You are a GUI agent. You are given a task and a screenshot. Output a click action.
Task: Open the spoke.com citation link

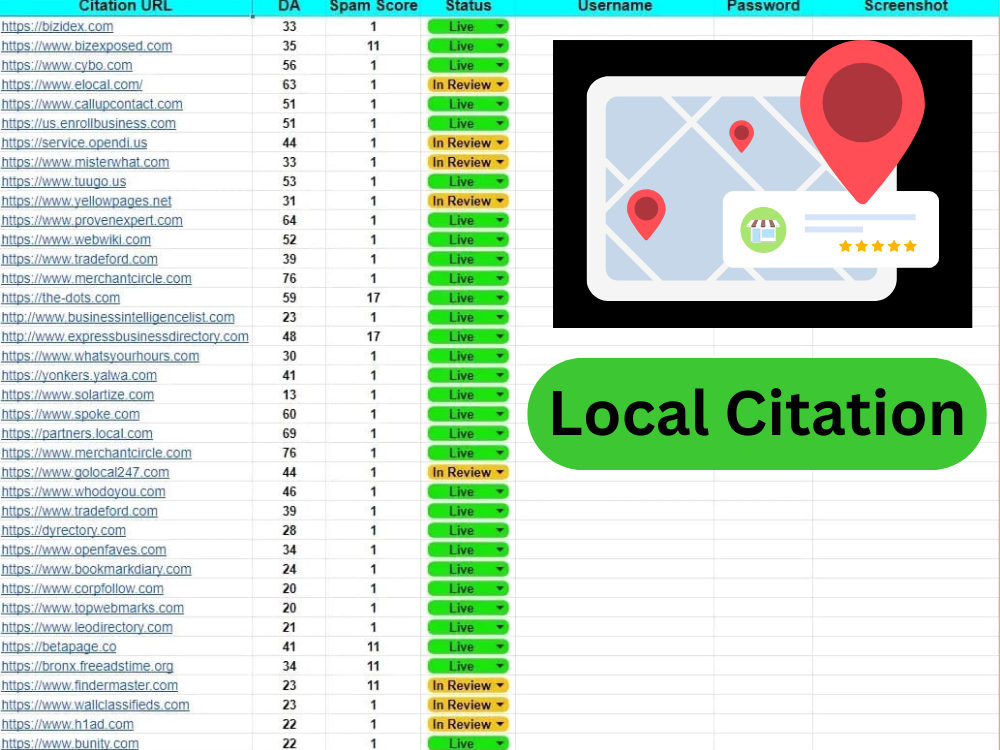(x=71, y=414)
